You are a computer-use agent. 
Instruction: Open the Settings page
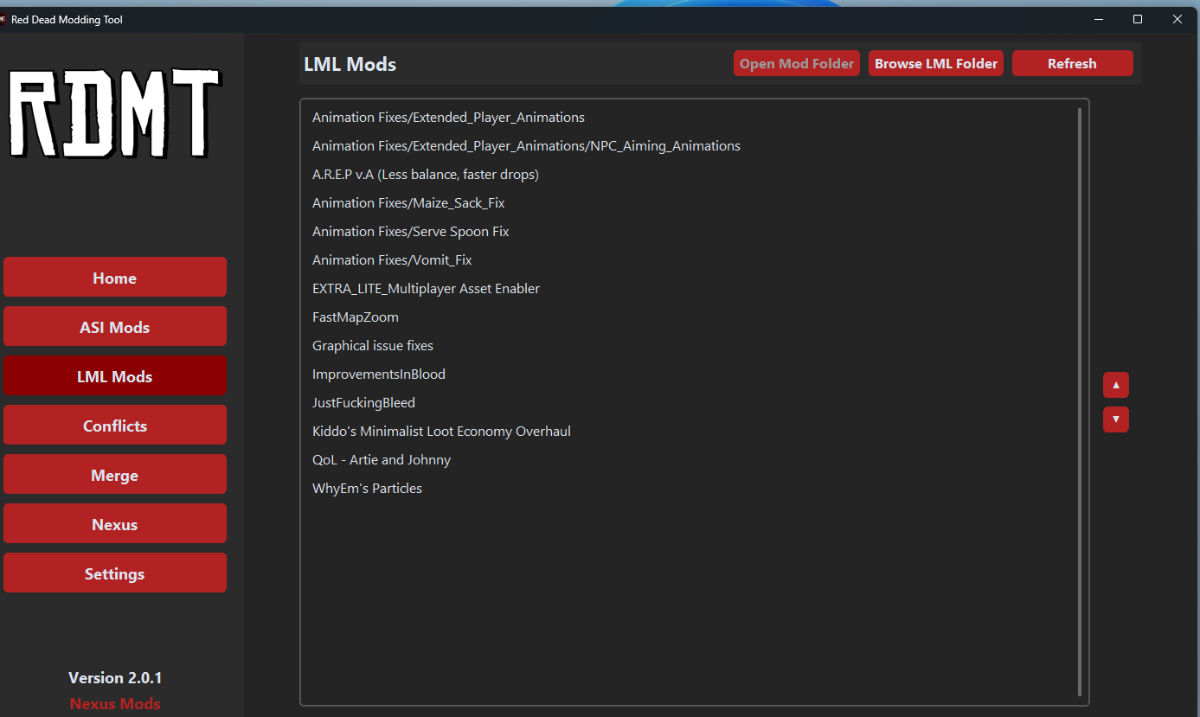(x=115, y=574)
